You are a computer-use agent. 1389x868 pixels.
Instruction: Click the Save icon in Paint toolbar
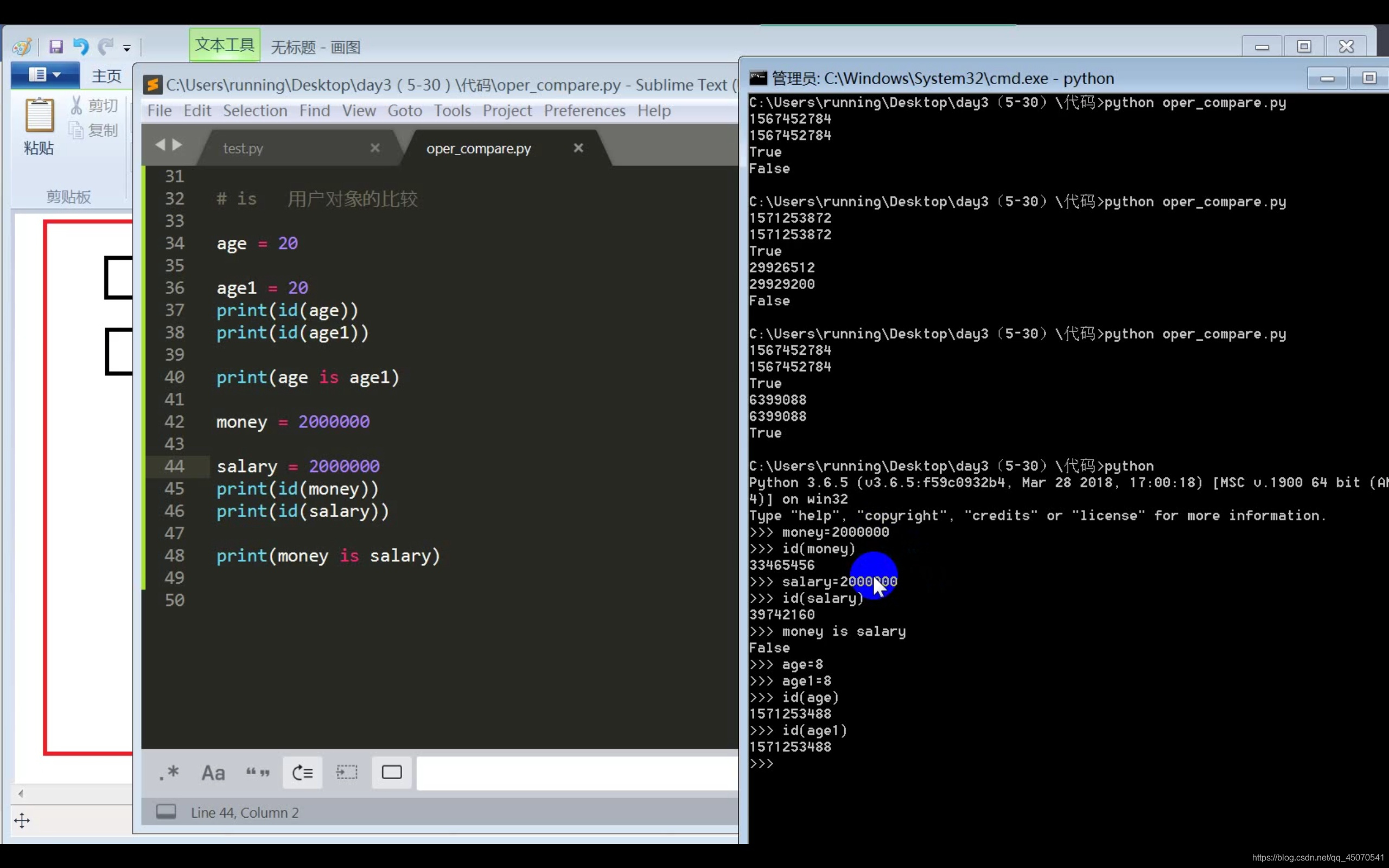coord(56,47)
